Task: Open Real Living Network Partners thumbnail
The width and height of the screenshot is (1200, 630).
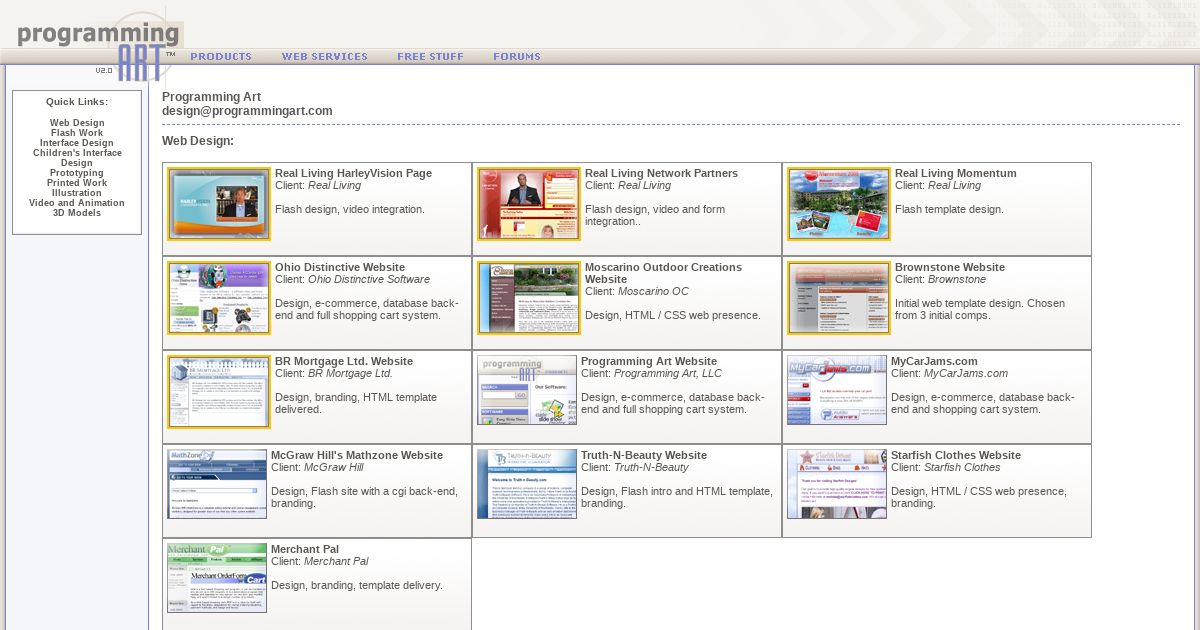Action: 529,204
